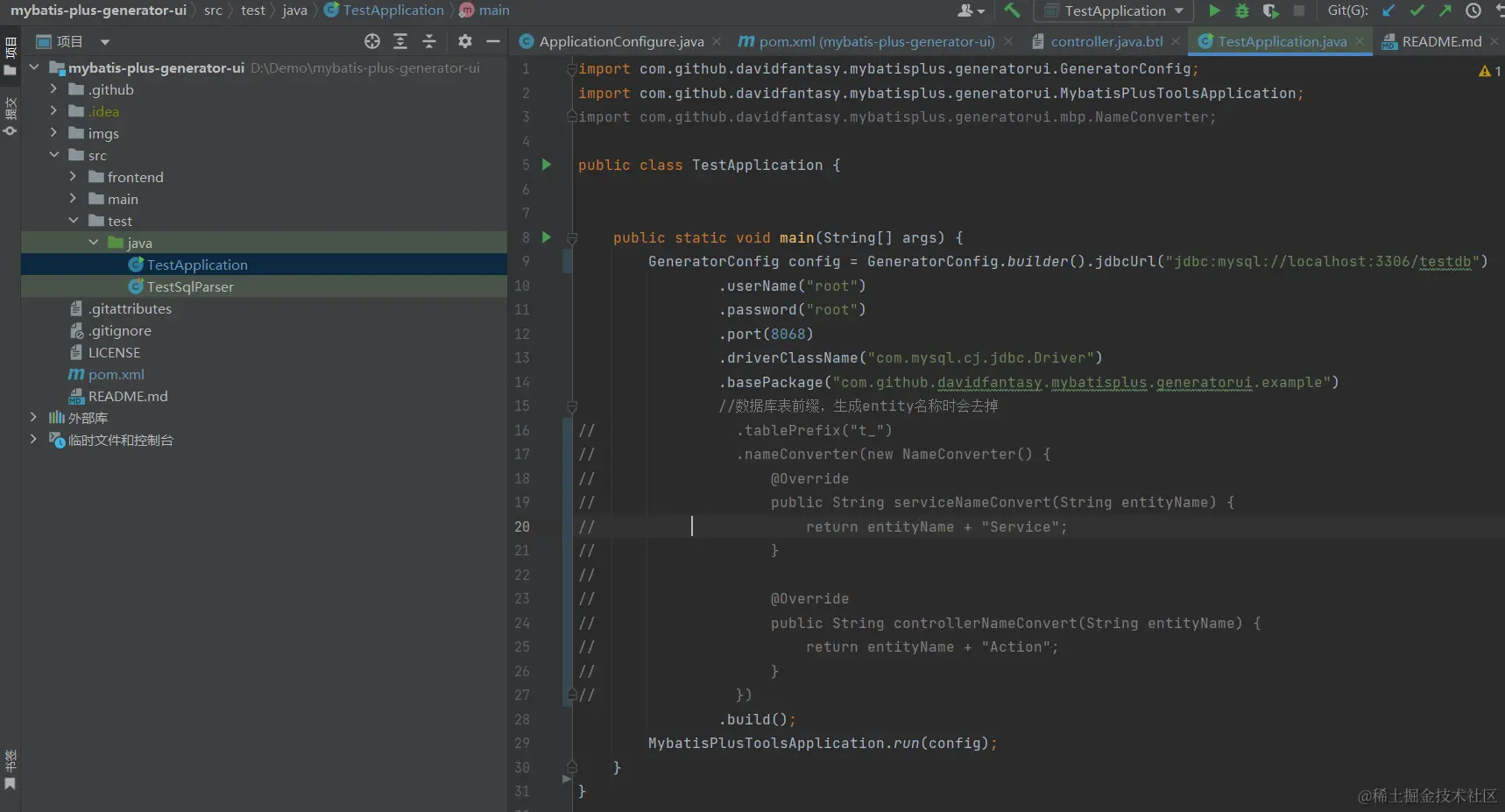Collapse the java folder under test
1505x812 pixels.
94,243
